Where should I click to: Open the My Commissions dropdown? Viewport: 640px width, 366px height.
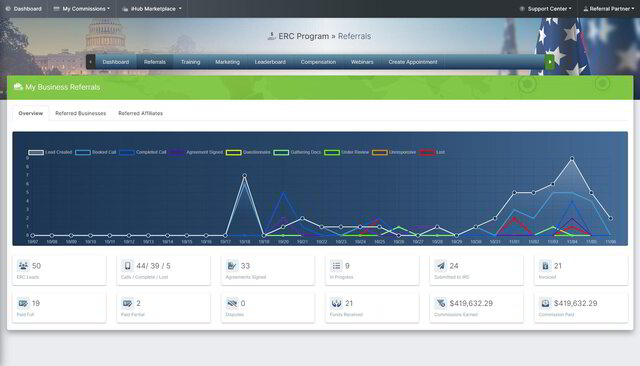click(x=82, y=9)
